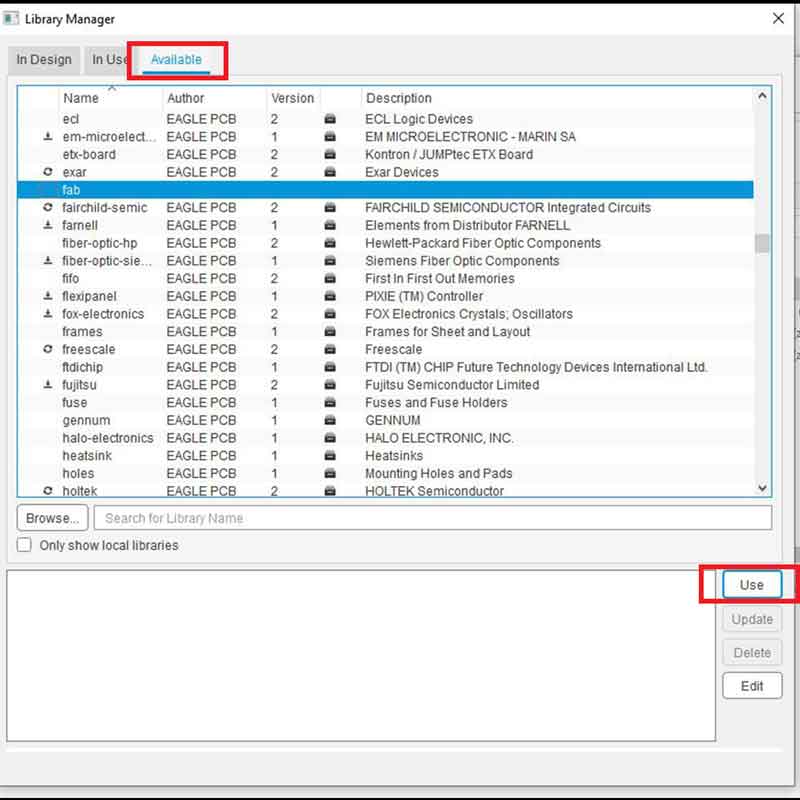Select the heatsink library name
The image size is (800, 800).
click(x=87, y=456)
